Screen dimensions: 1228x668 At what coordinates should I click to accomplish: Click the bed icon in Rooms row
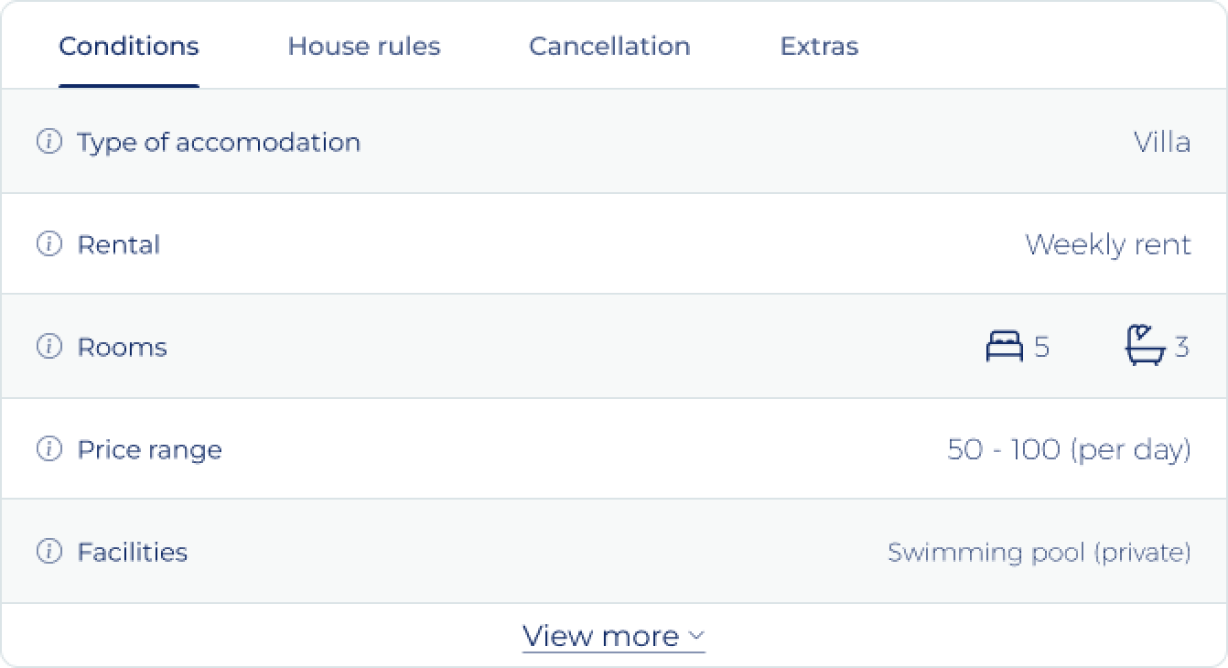point(1004,347)
